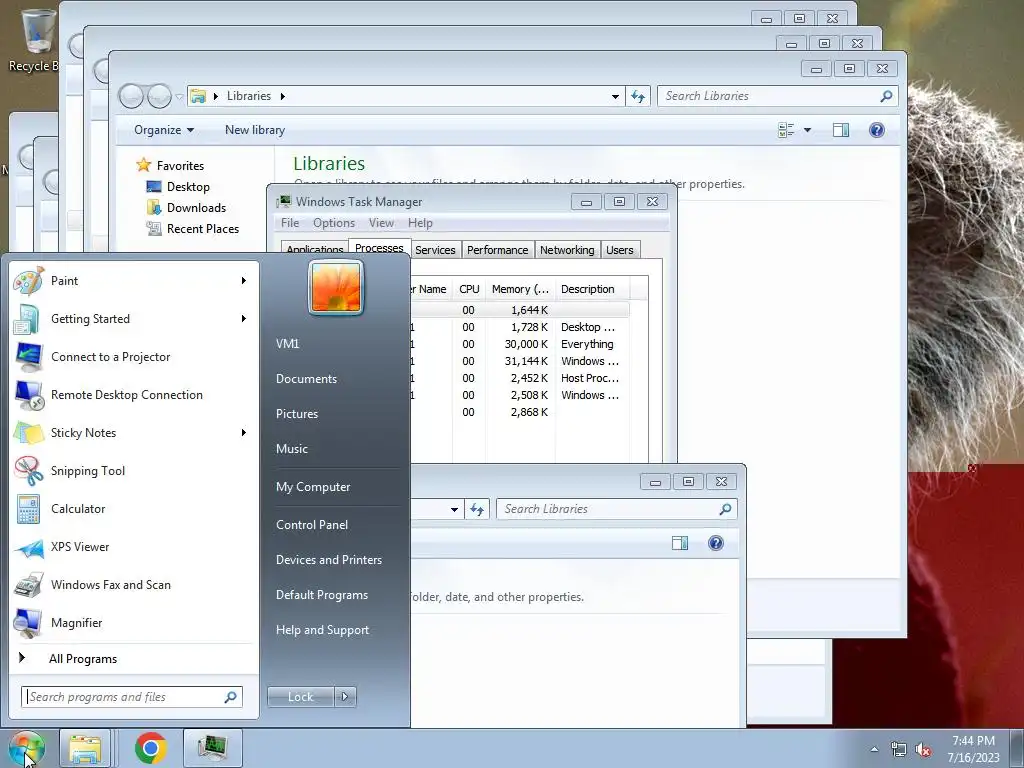Refresh the top Libraries window address bar
Image resolution: width=1024 pixels, height=768 pixels.
point(638,97)
